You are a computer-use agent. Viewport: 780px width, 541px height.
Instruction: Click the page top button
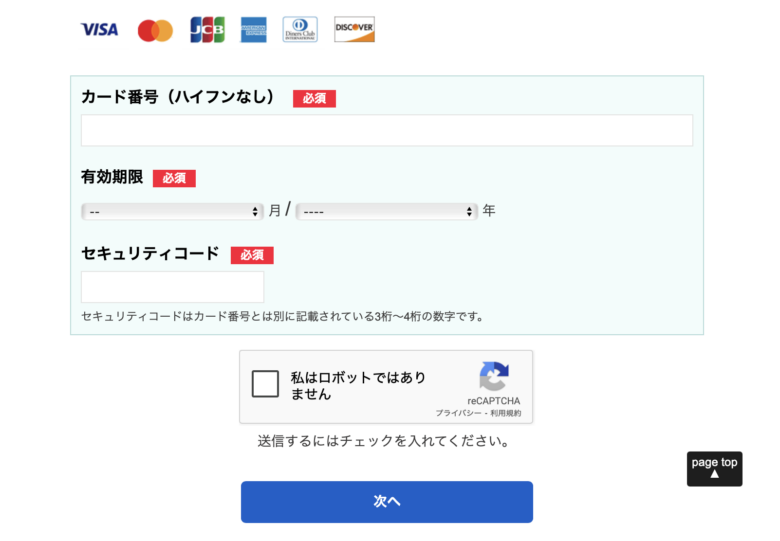[714, 469]
